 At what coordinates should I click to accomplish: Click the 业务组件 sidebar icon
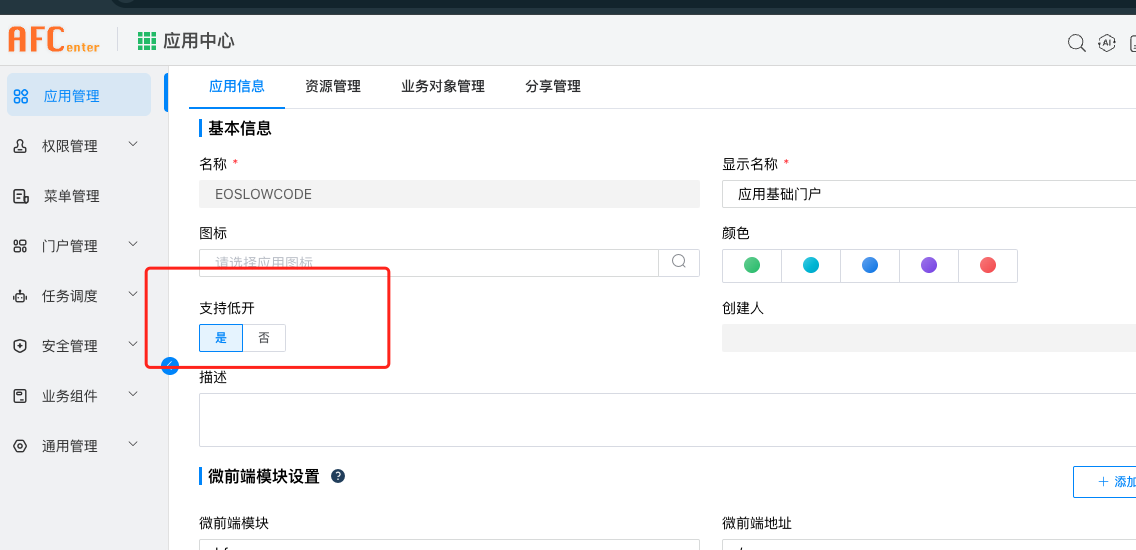pos(20,396)
